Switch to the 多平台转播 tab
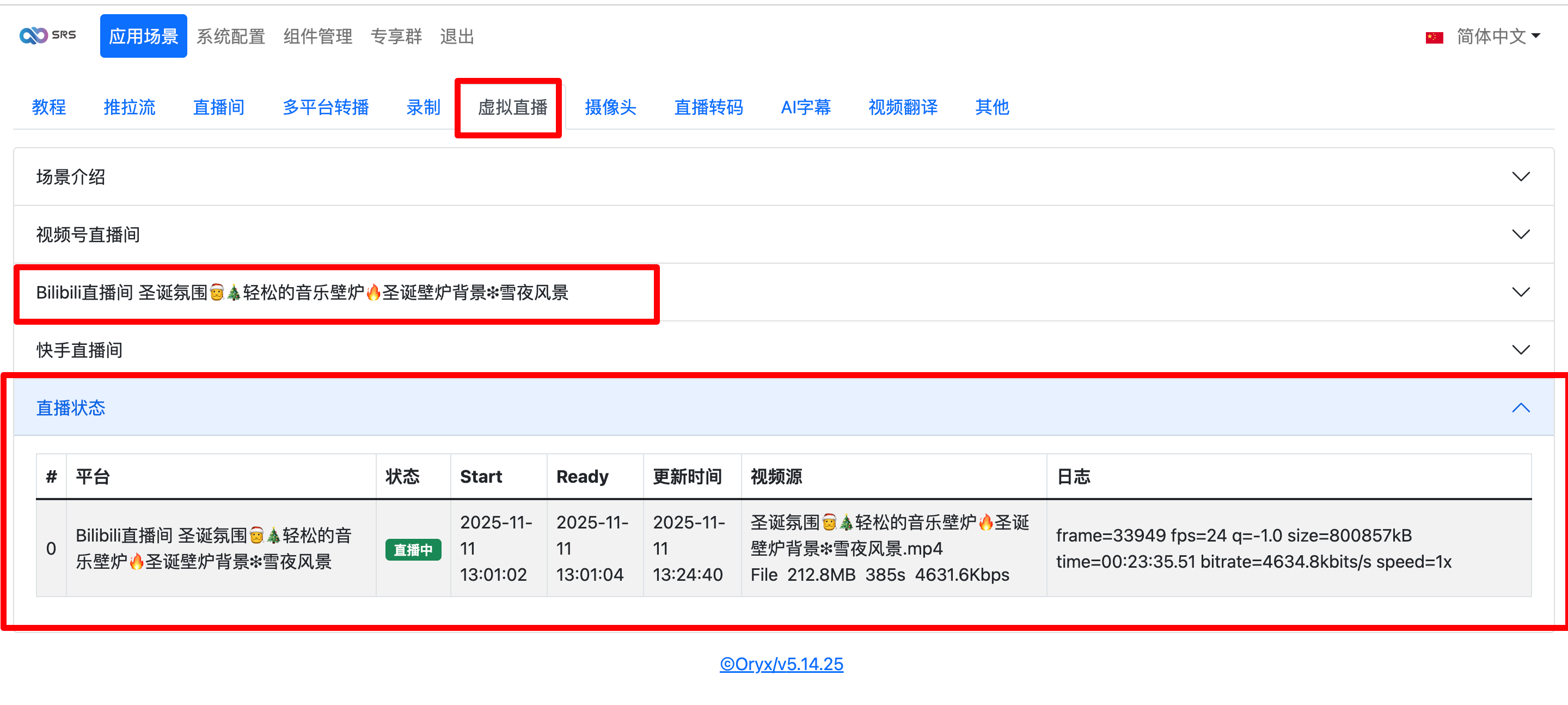The width and height of the screenshot is (1568, 705). 326,107
